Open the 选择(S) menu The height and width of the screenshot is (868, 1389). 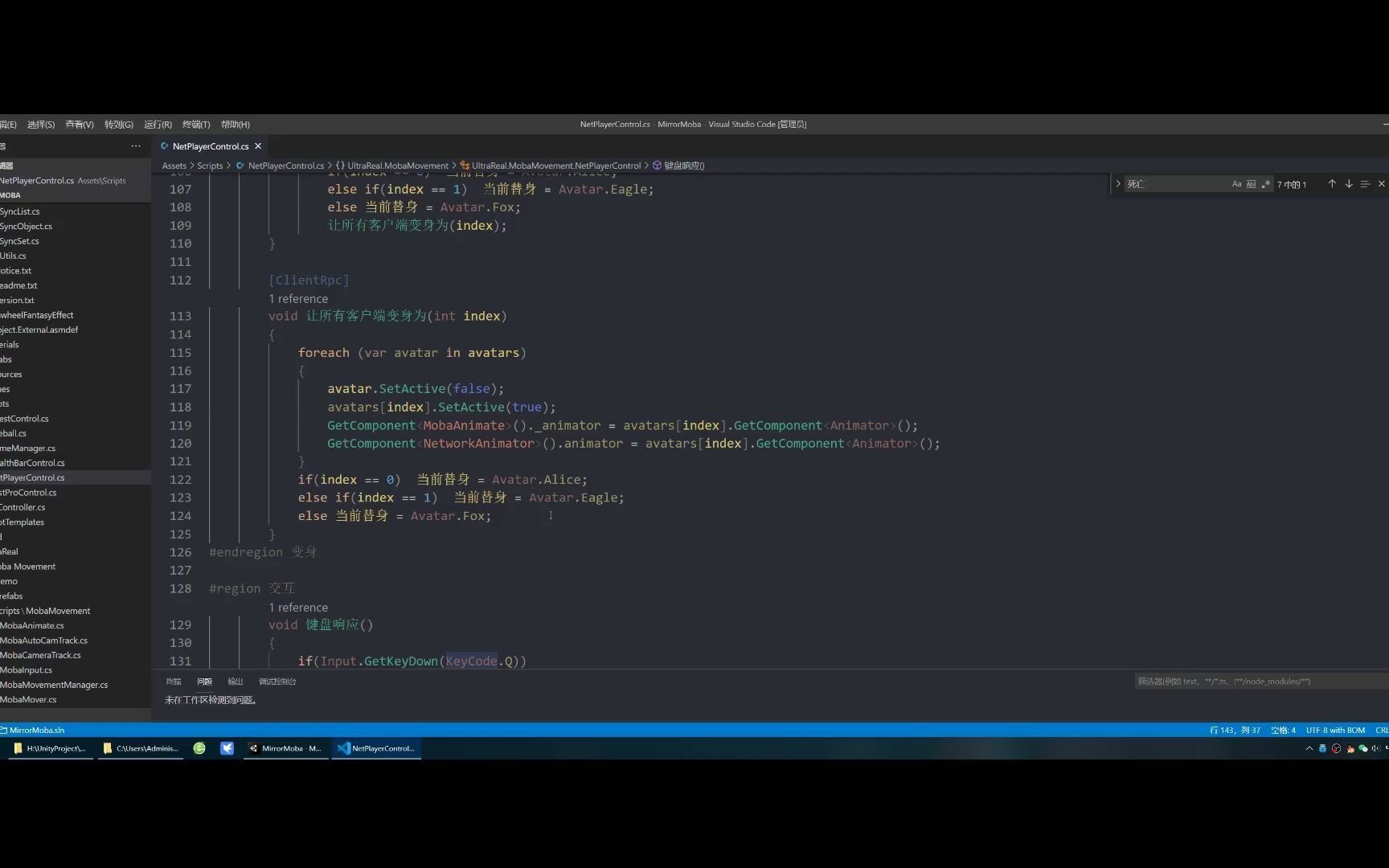point(40,125)
